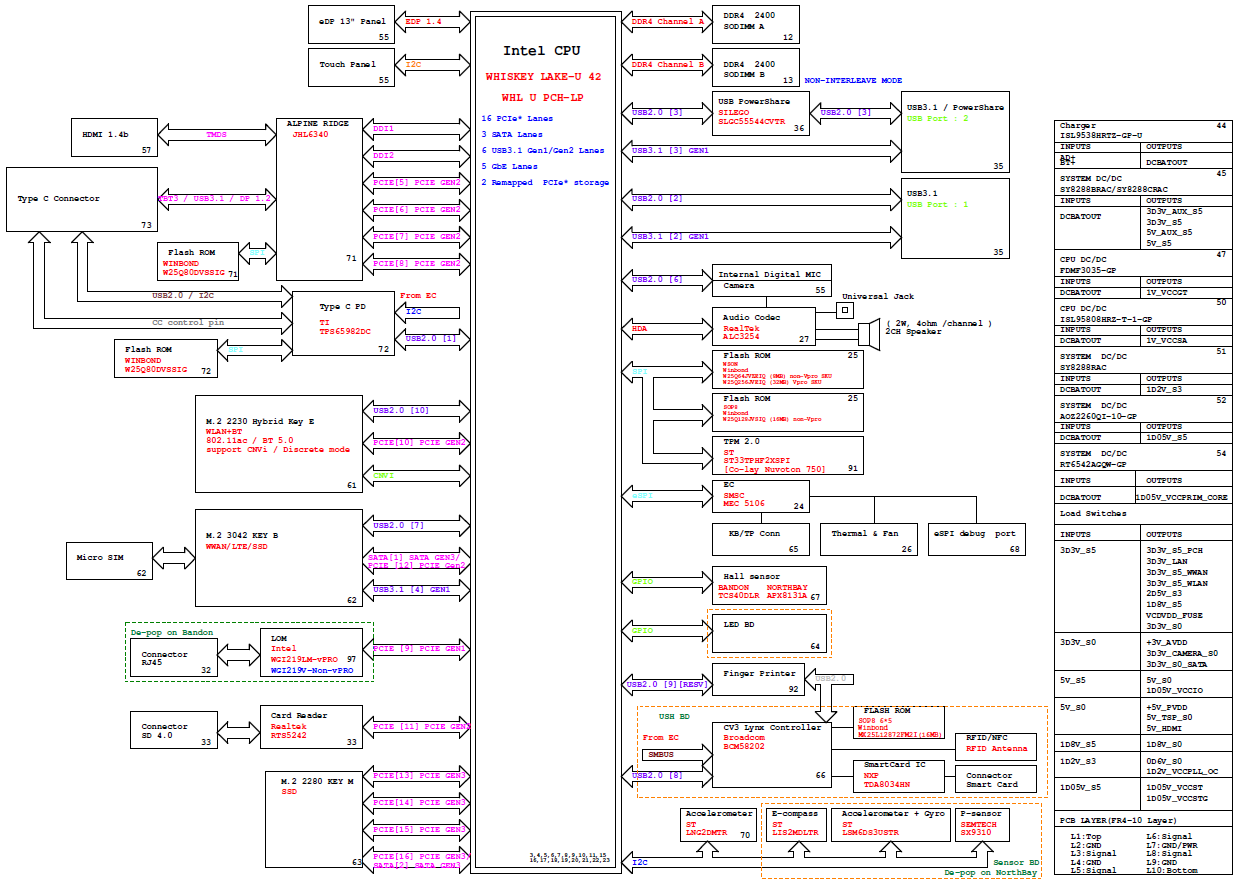Click the USB2.0 [9][RESV] label
1237x880 pixels.
pos(666,685)
